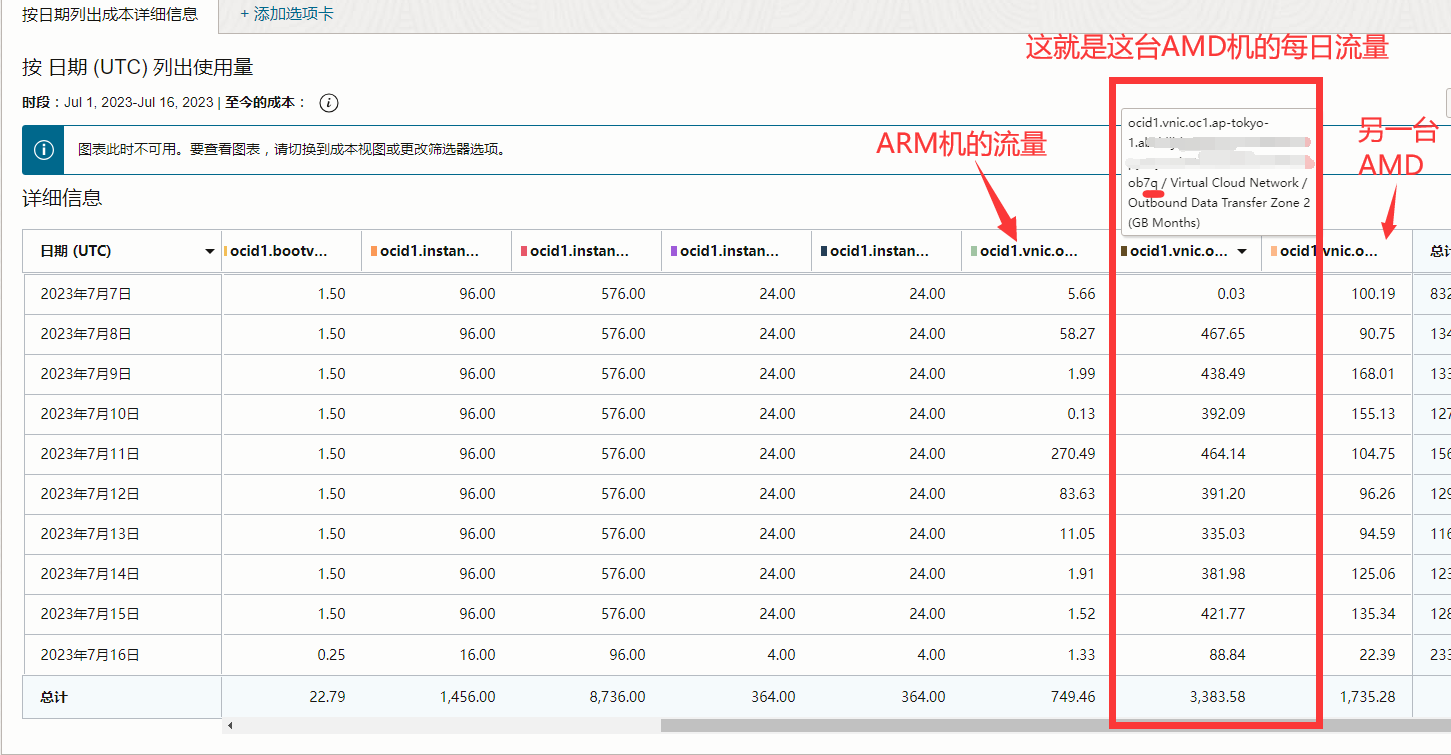This screenshot has width=1451, height=755.
Task: Click the 83.63 value cell
Action: (1077, 494)
